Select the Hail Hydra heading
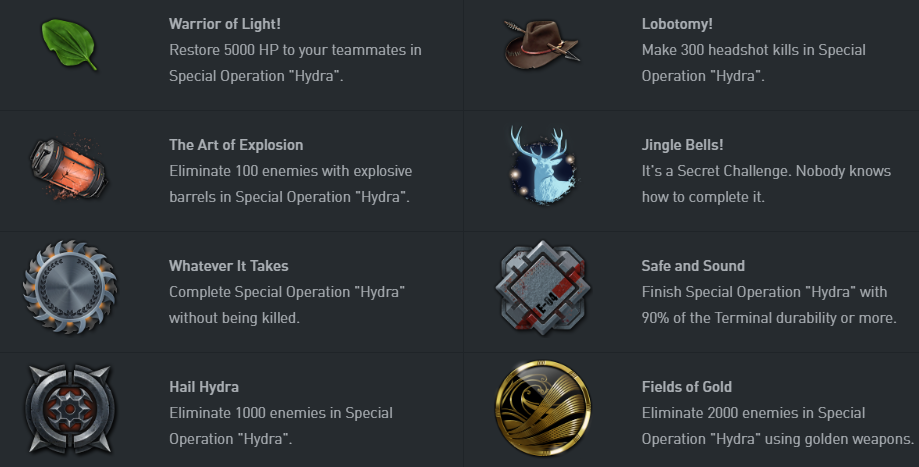The image size is (919, 467). (204, 387)
